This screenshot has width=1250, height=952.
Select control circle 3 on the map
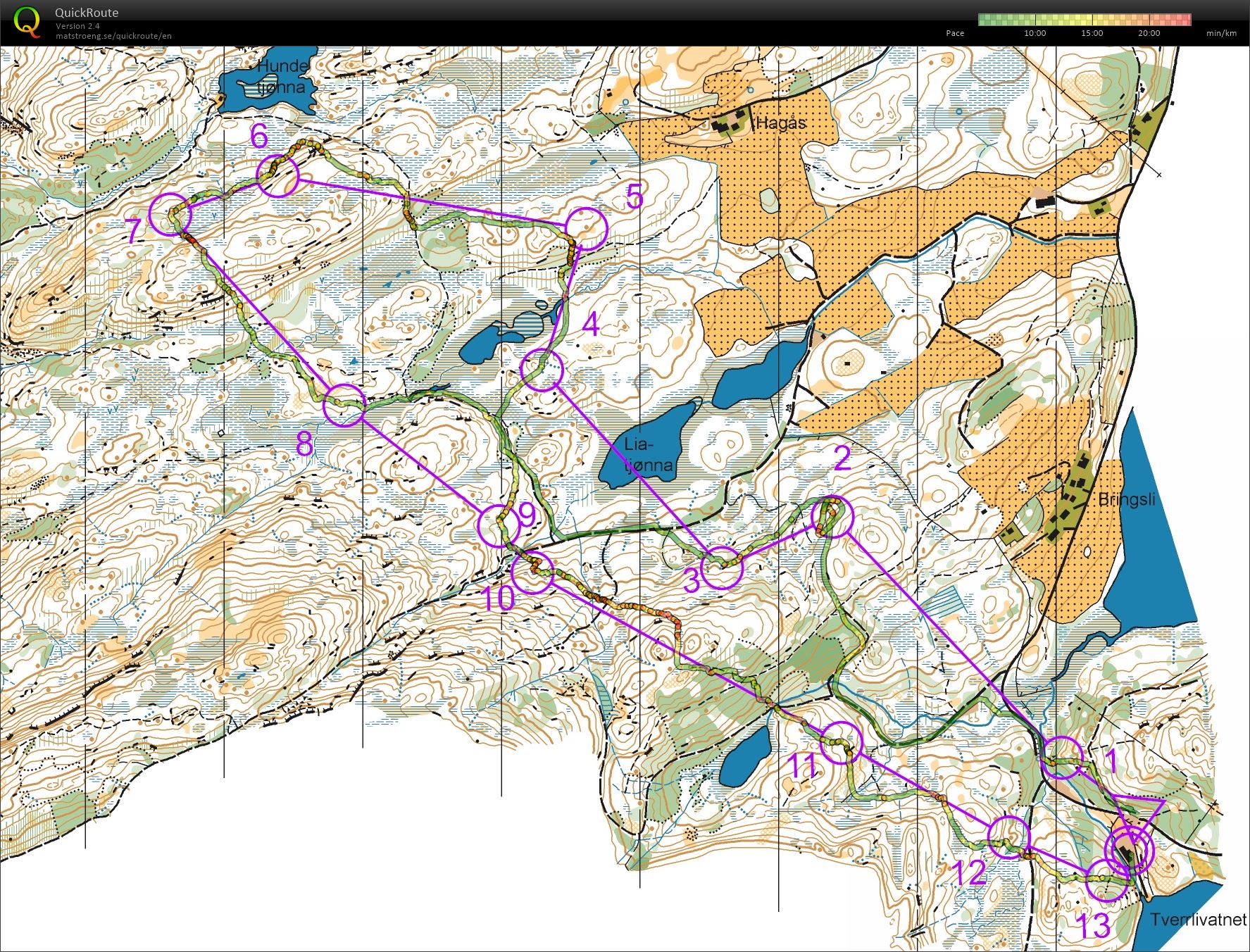point(722,567)
